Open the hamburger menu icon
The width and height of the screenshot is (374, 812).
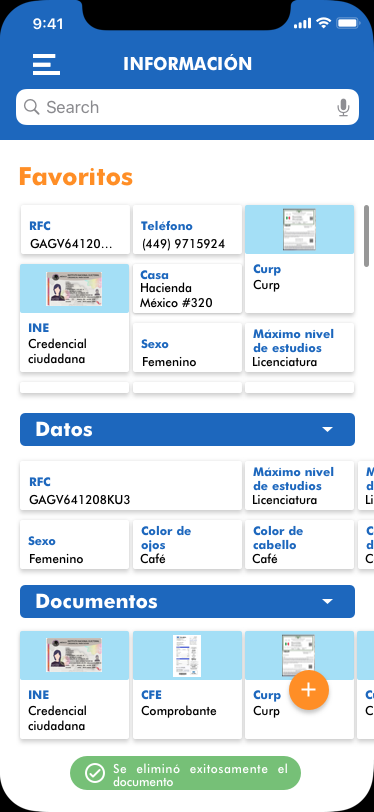coord(46,64)
